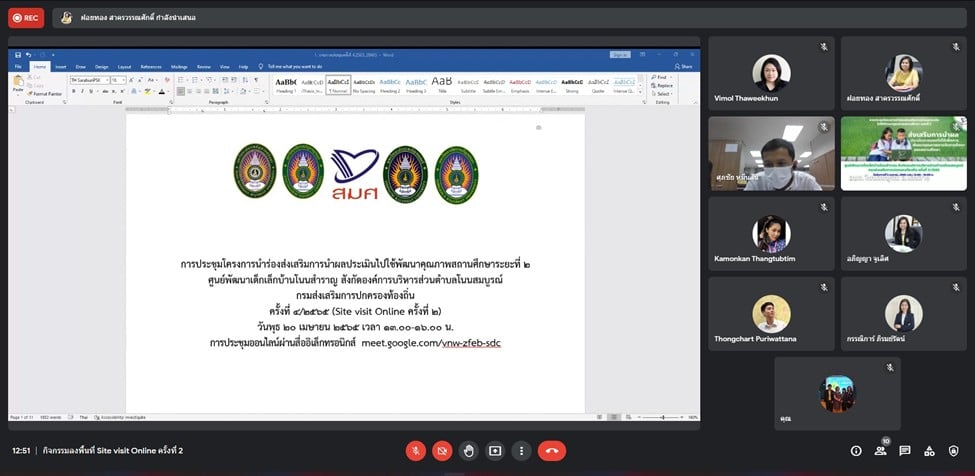
Task: Turn on the camera
Action: (x=442, y=451)
